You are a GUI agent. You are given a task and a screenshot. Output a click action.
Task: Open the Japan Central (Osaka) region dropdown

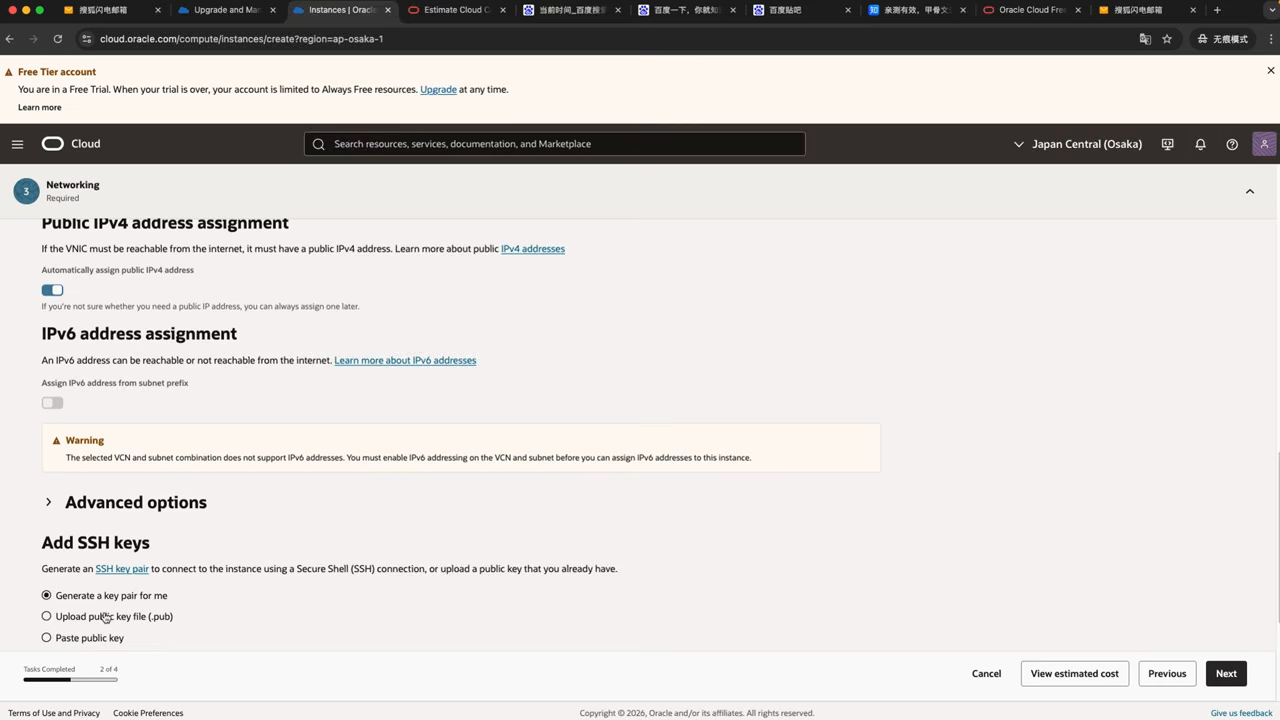[1077, 144]
